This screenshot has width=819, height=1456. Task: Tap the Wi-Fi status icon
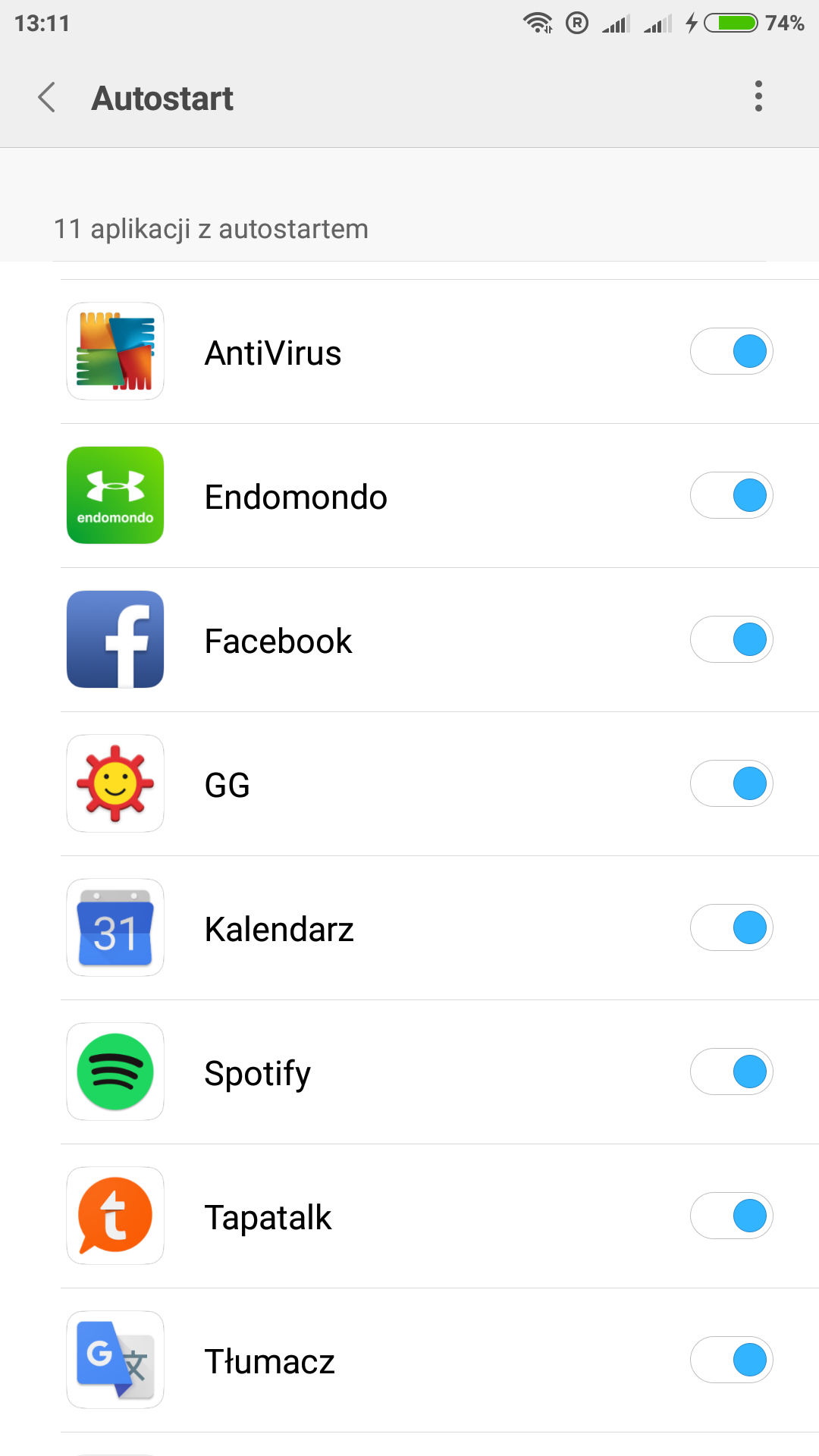pyautogui.click(x=538, y=24)
